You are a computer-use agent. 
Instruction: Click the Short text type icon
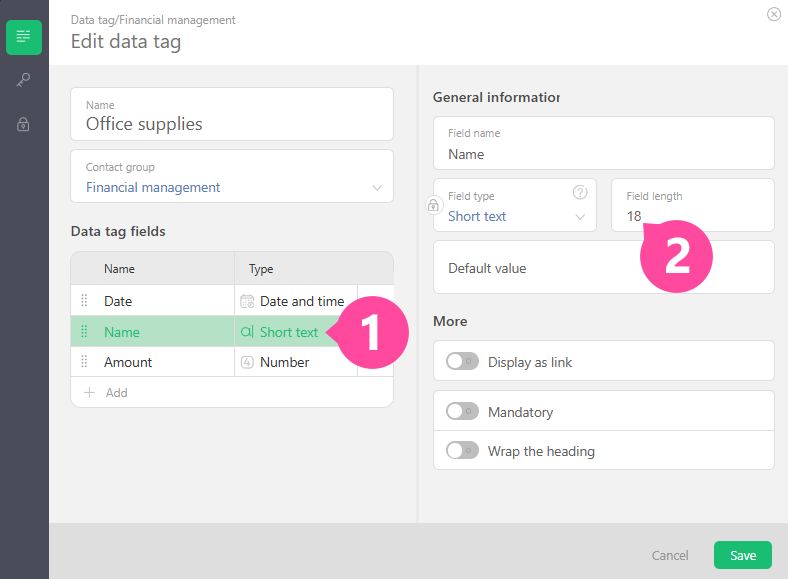[x=247, y=332]
